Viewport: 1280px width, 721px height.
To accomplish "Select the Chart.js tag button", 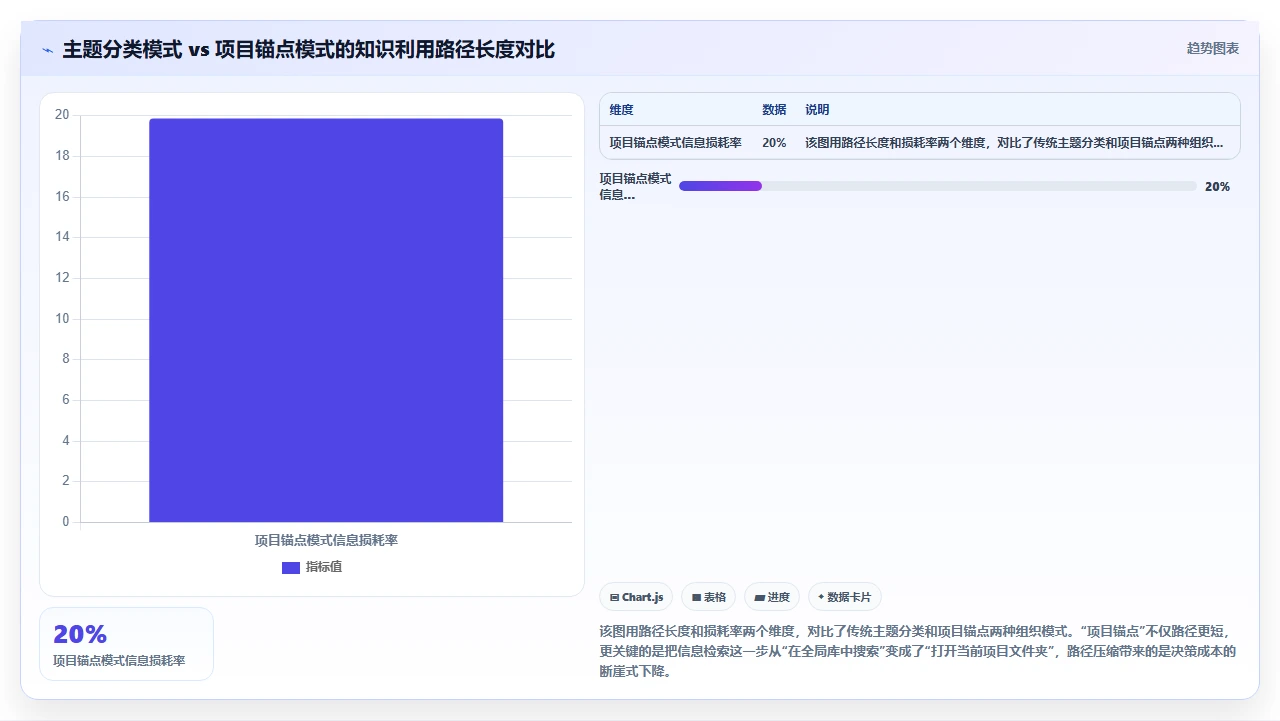I will [636, 597].
